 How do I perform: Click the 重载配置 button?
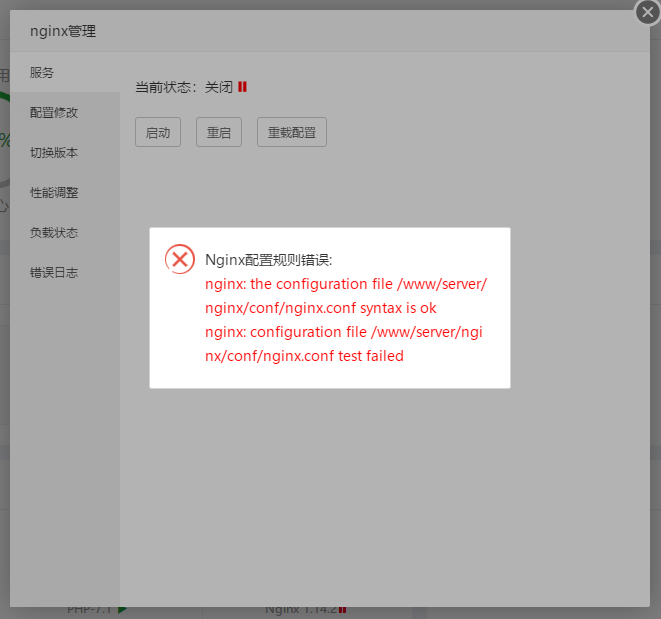(292, 132)
